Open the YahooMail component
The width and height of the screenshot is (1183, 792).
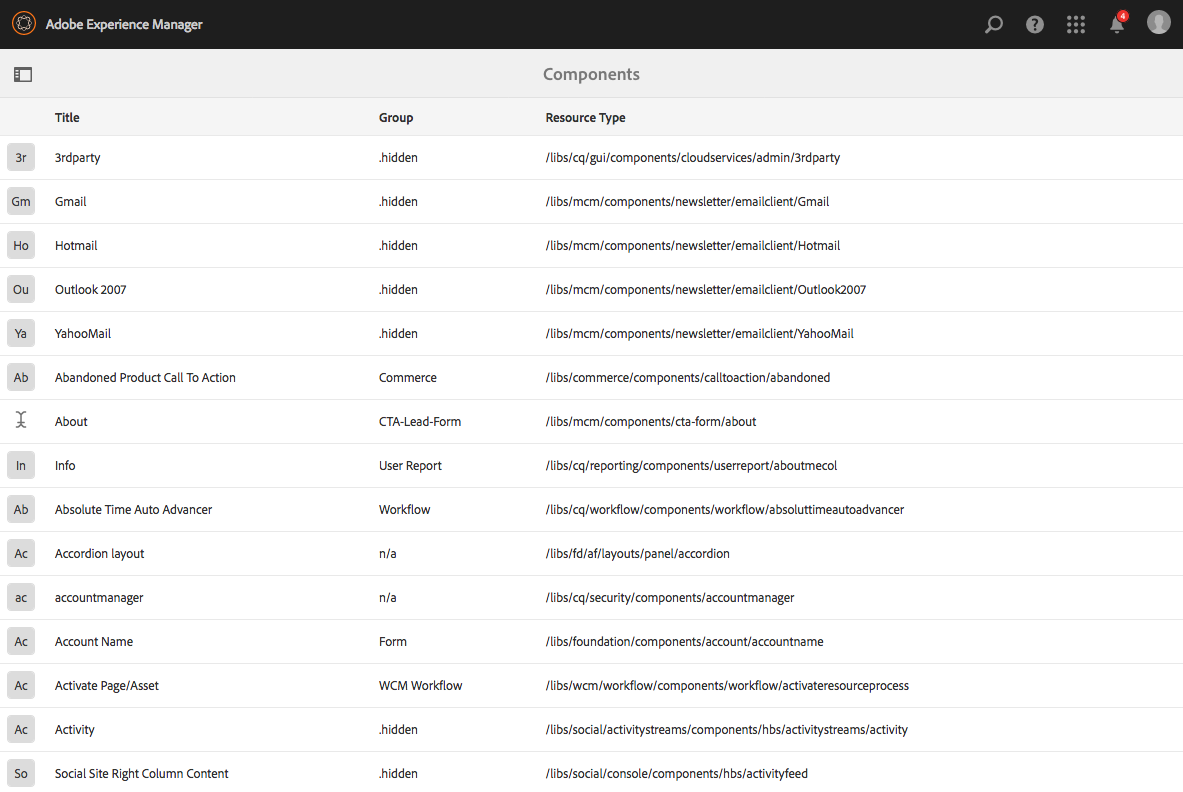[82, 333]
